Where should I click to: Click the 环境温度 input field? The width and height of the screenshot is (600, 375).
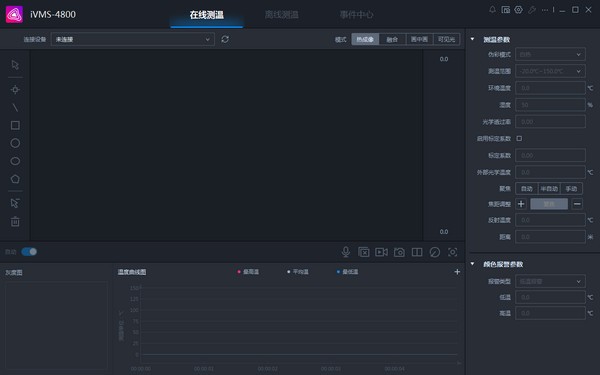coord(550,88)
